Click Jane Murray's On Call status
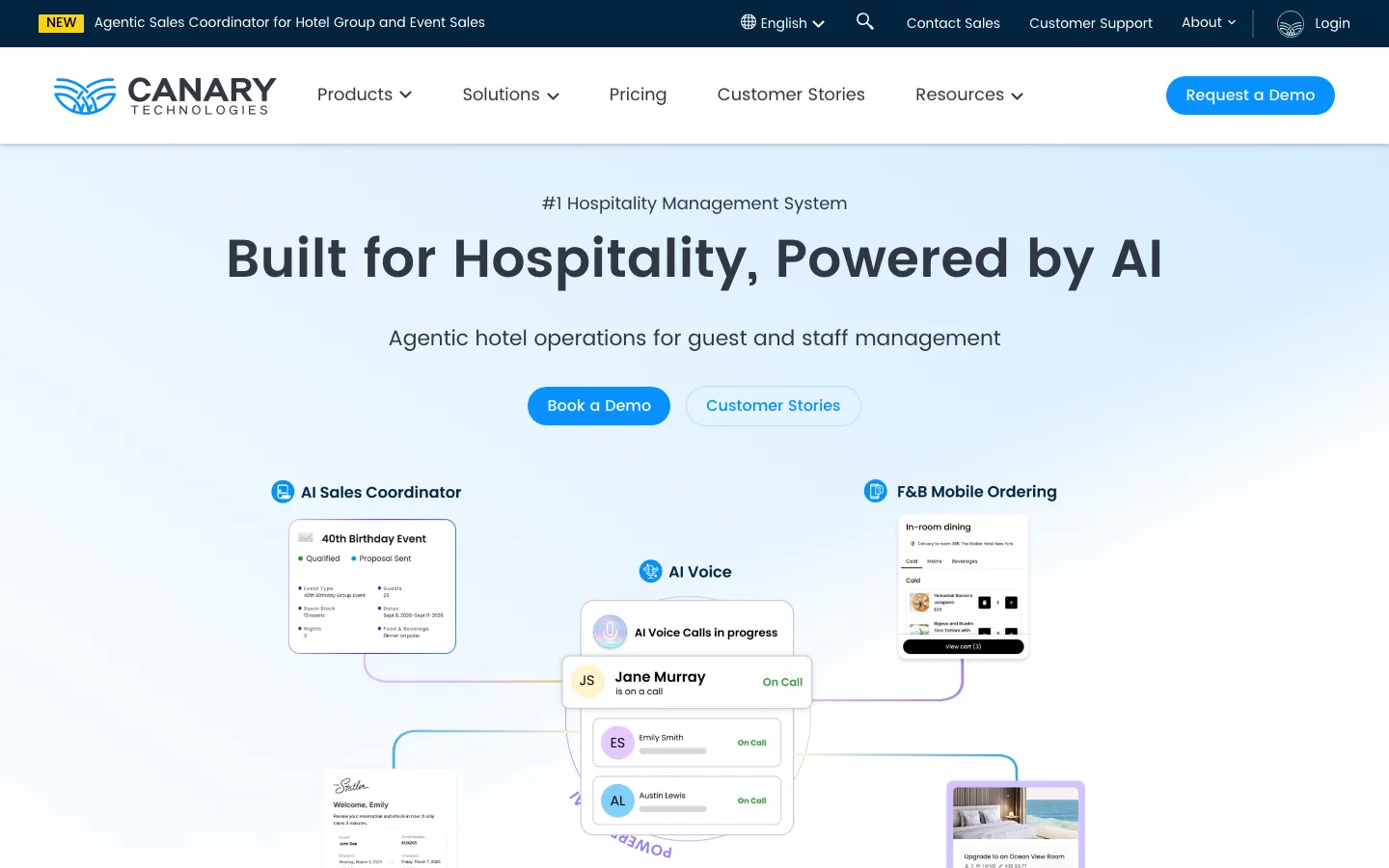The image size is (1389, 868). tap(782, 682)
